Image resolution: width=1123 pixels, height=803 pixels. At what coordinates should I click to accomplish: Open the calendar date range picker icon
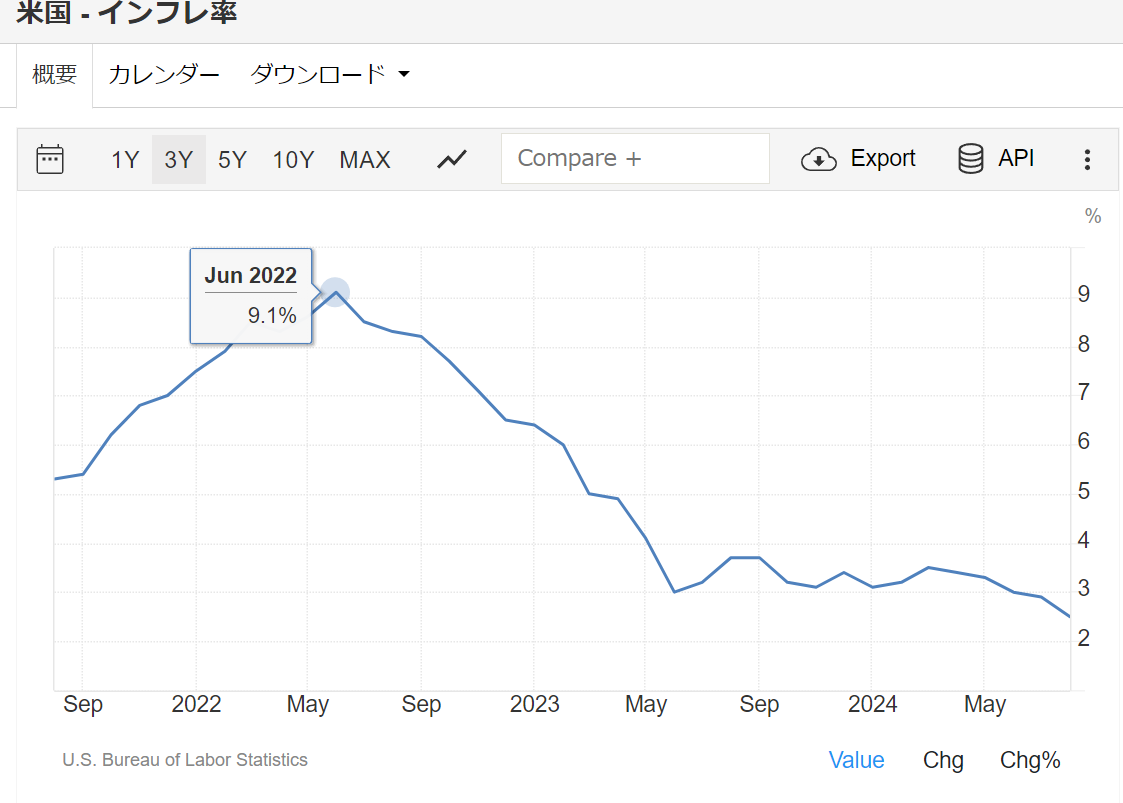pos(50,159)
